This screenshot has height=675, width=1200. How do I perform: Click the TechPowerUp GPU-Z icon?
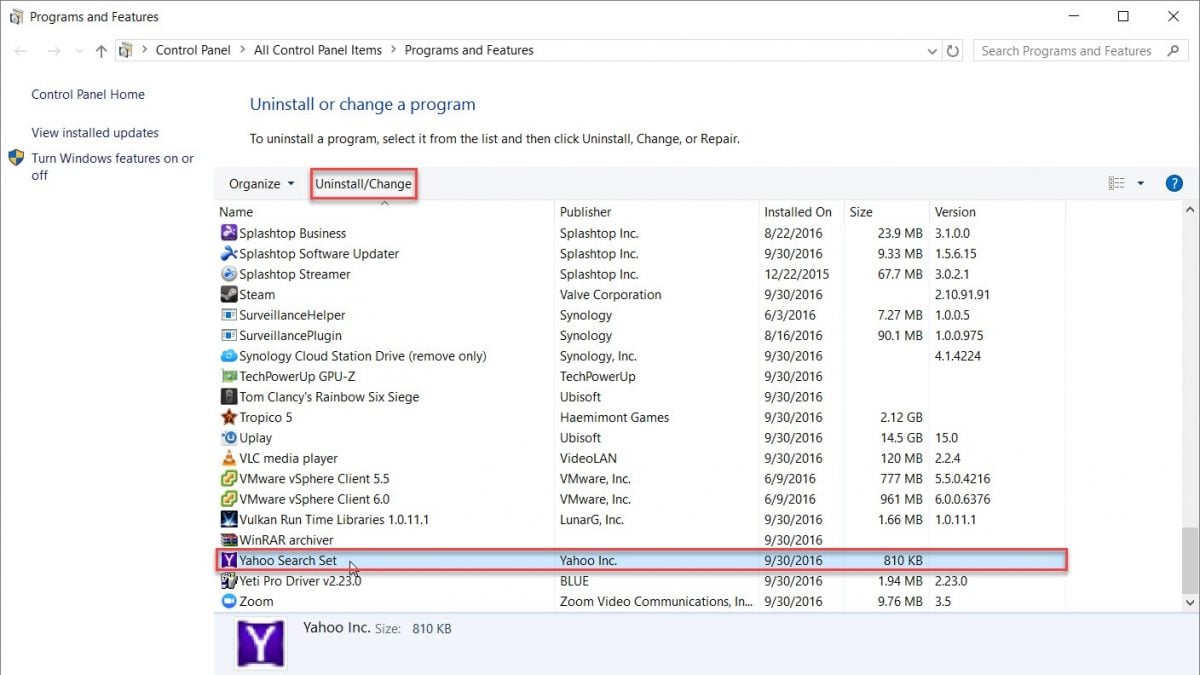[231, 376]
